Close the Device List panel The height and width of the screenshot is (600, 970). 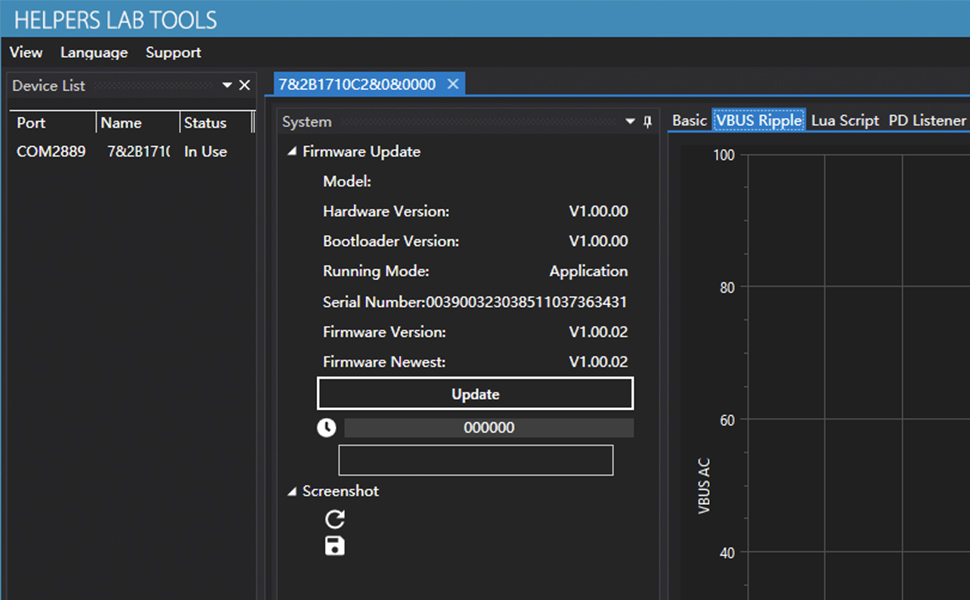pos(244,86)
